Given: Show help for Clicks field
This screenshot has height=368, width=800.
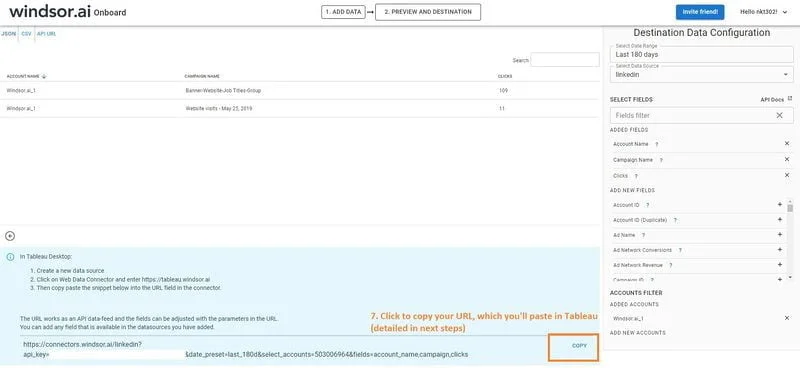Looking at the screenshot, I should [636, 176].
